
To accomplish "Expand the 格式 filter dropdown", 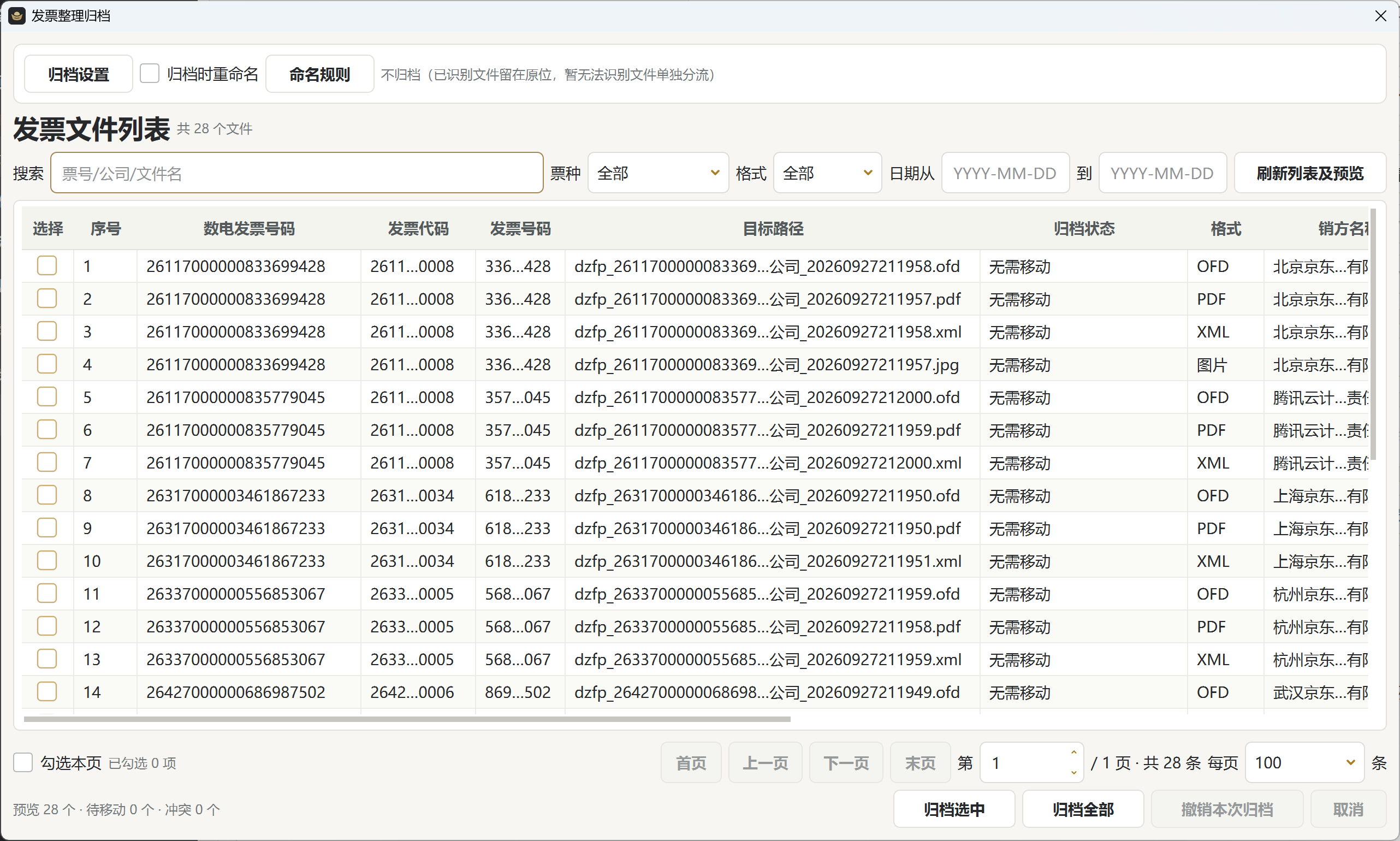I will click(x=827, y=173).
